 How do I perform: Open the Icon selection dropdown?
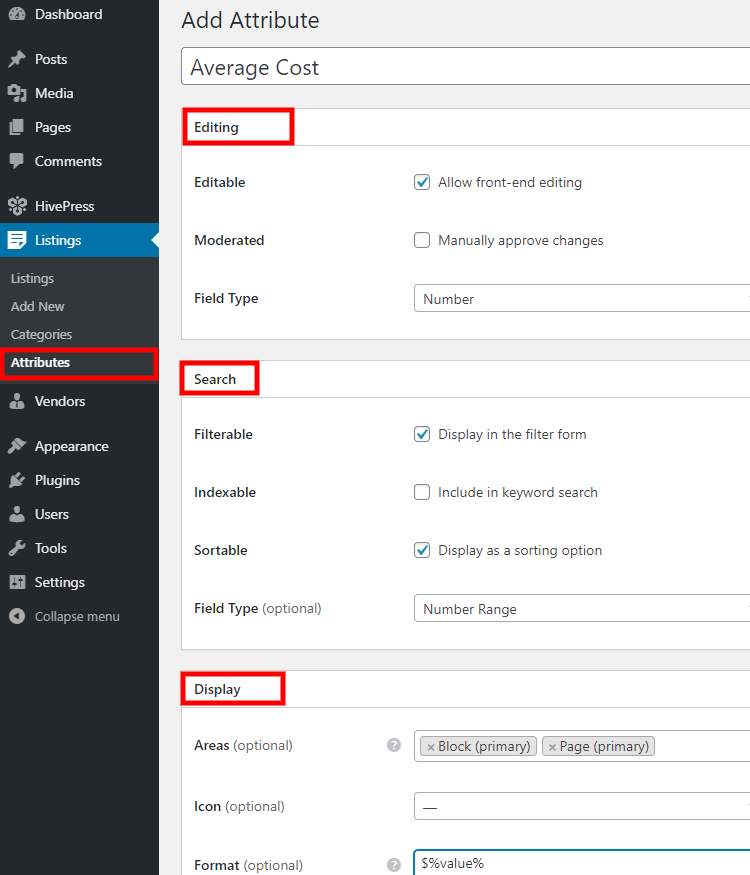pyautogui.click(x=581, y=806)
